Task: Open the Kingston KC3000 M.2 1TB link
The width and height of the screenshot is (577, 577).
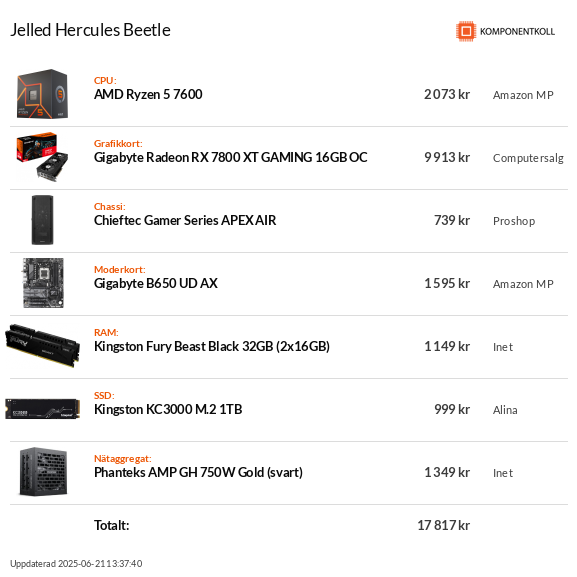Action: [168, 410]
